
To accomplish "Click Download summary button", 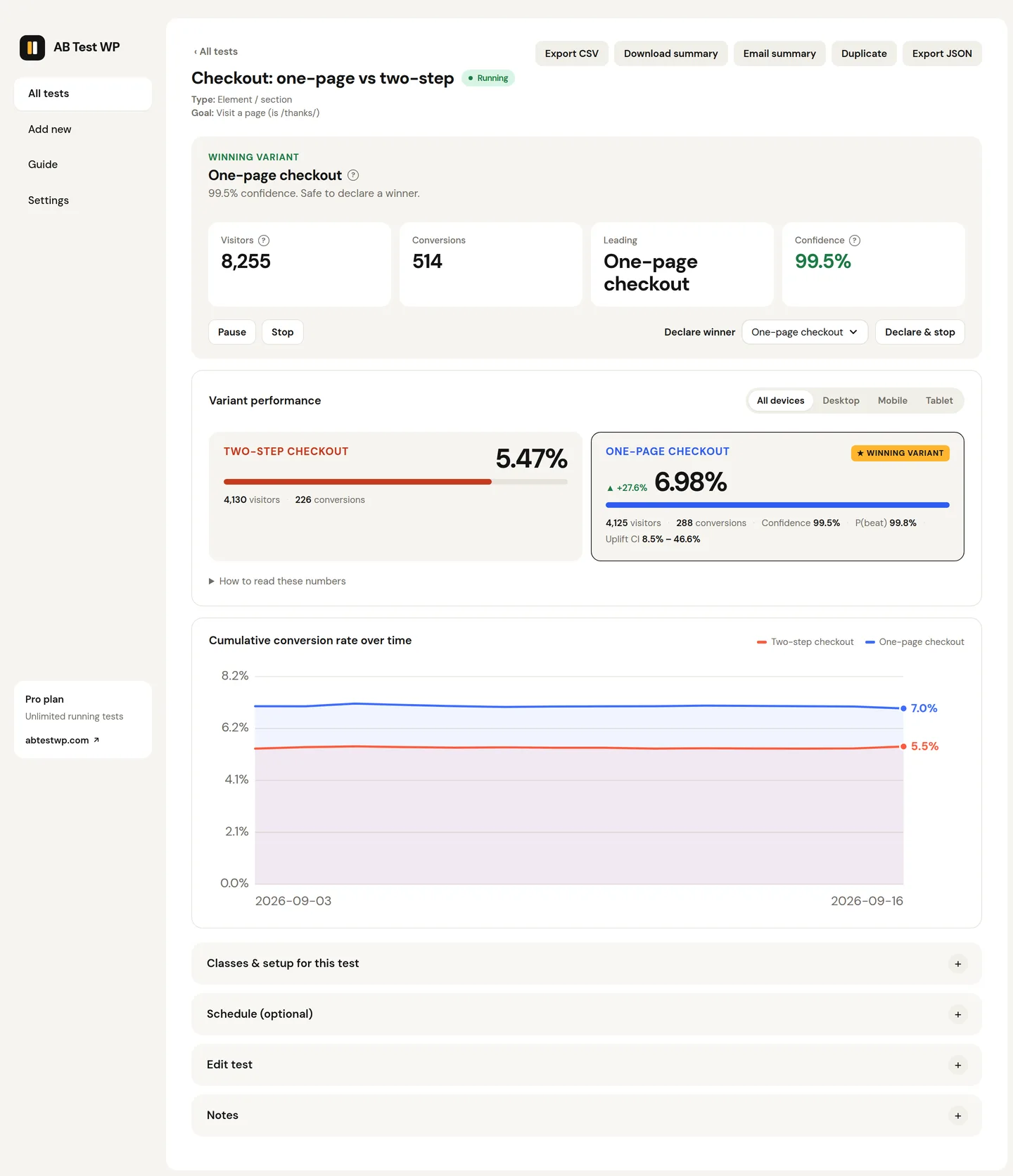I will [670, 53].
